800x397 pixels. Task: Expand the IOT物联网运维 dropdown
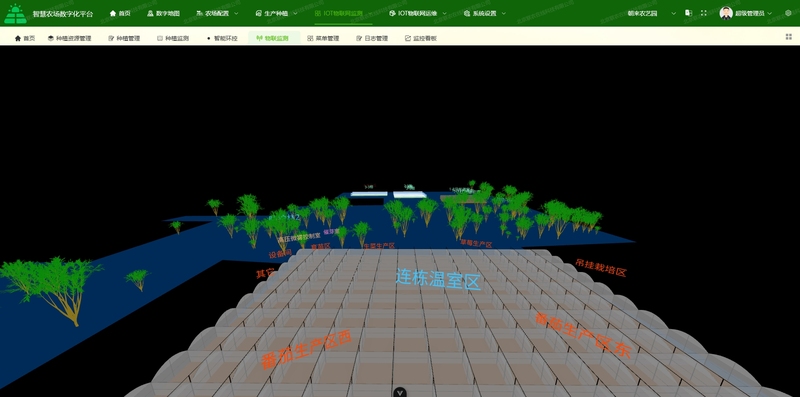(418, 13)
